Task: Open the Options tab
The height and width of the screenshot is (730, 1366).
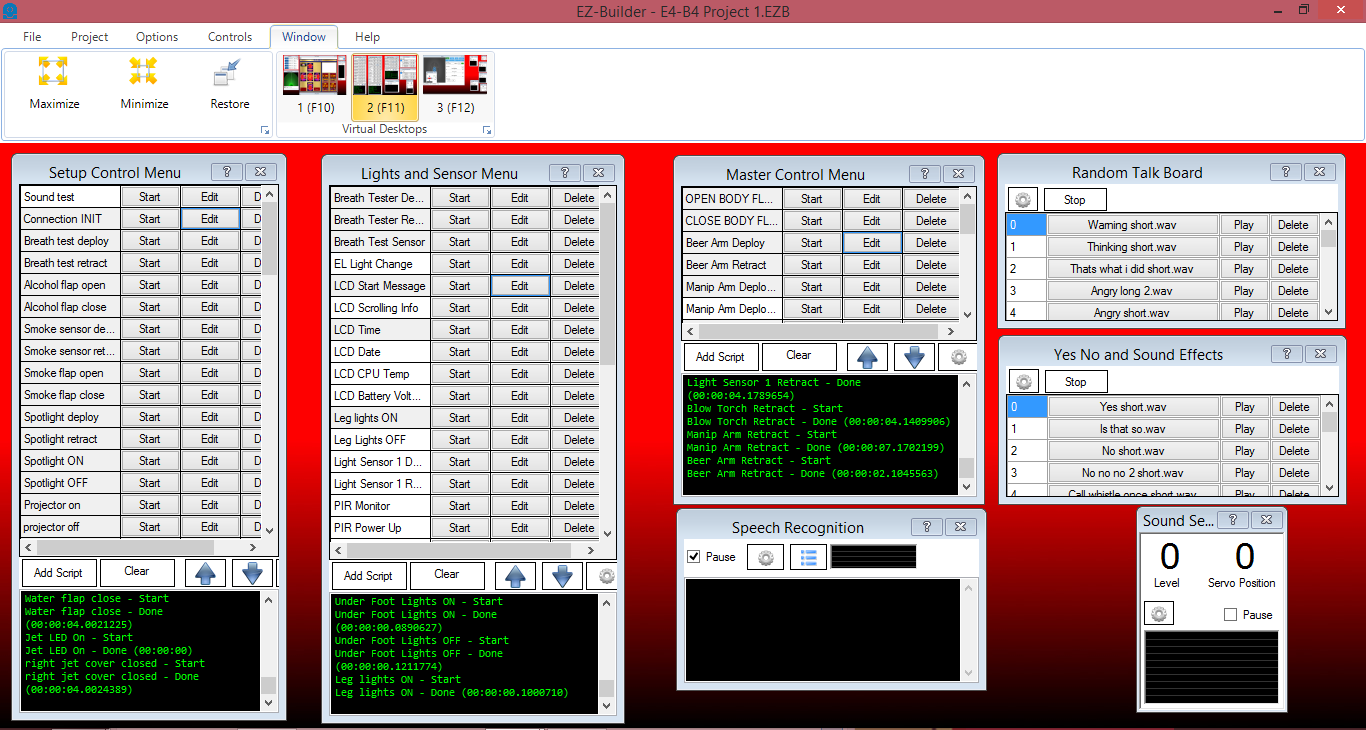Action: pos(157,37)
